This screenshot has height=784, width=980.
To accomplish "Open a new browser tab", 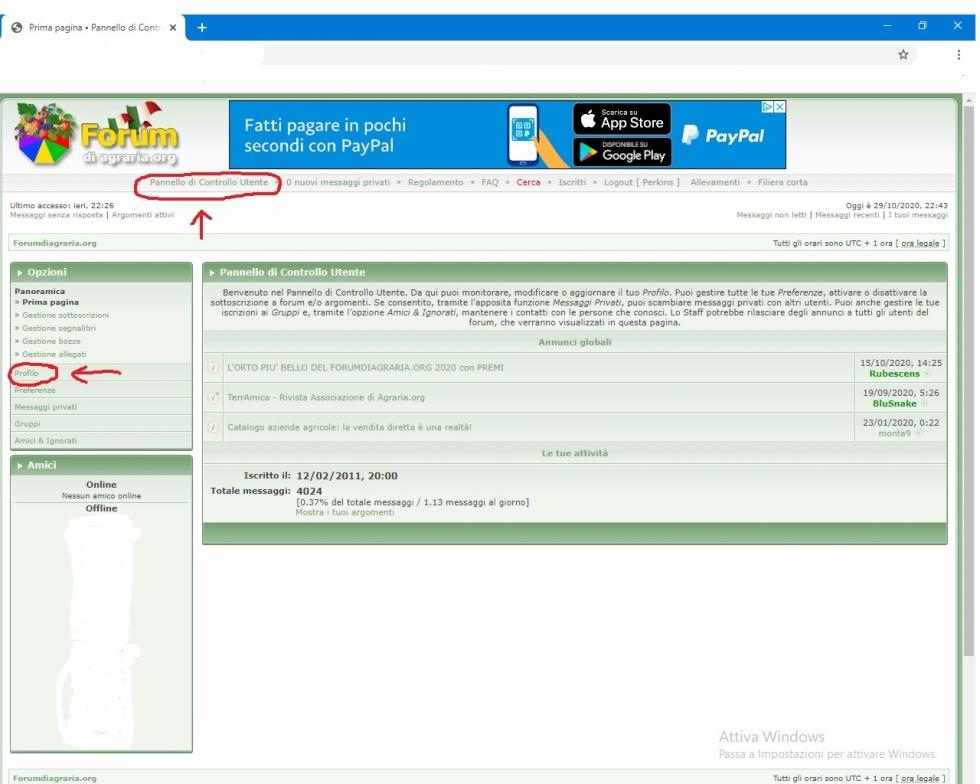I will click(x=202, y=27).
